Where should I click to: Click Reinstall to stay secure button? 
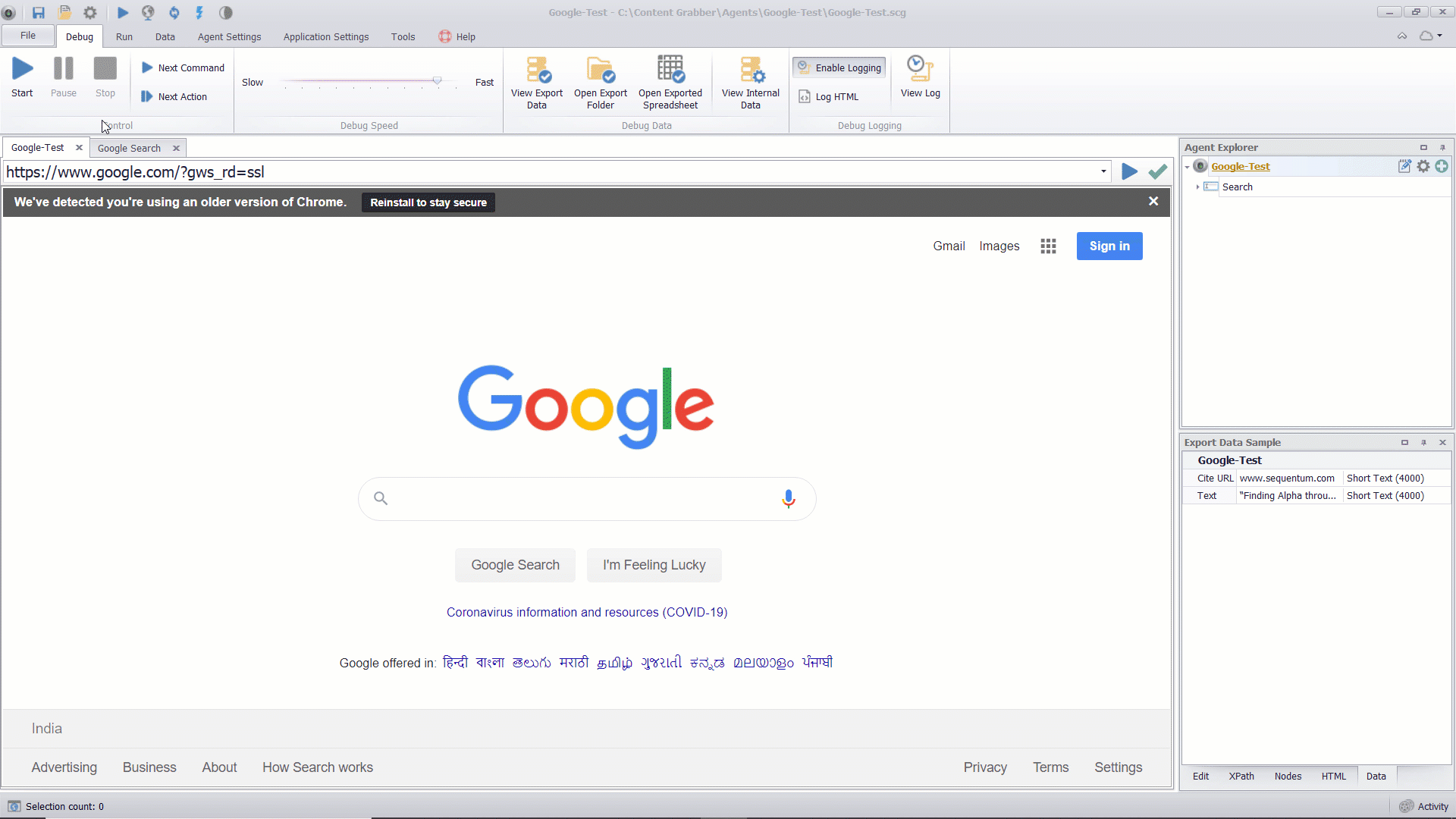[x=428, y=202]
